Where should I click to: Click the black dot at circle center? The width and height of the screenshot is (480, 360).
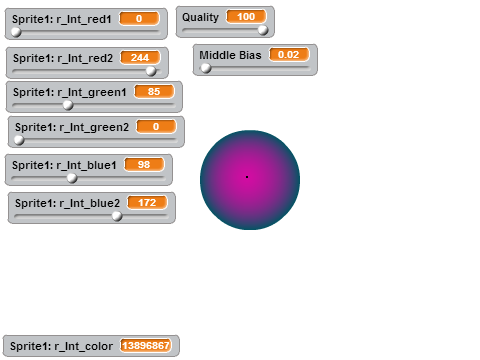pyautogui.click(x=247, y=177)
